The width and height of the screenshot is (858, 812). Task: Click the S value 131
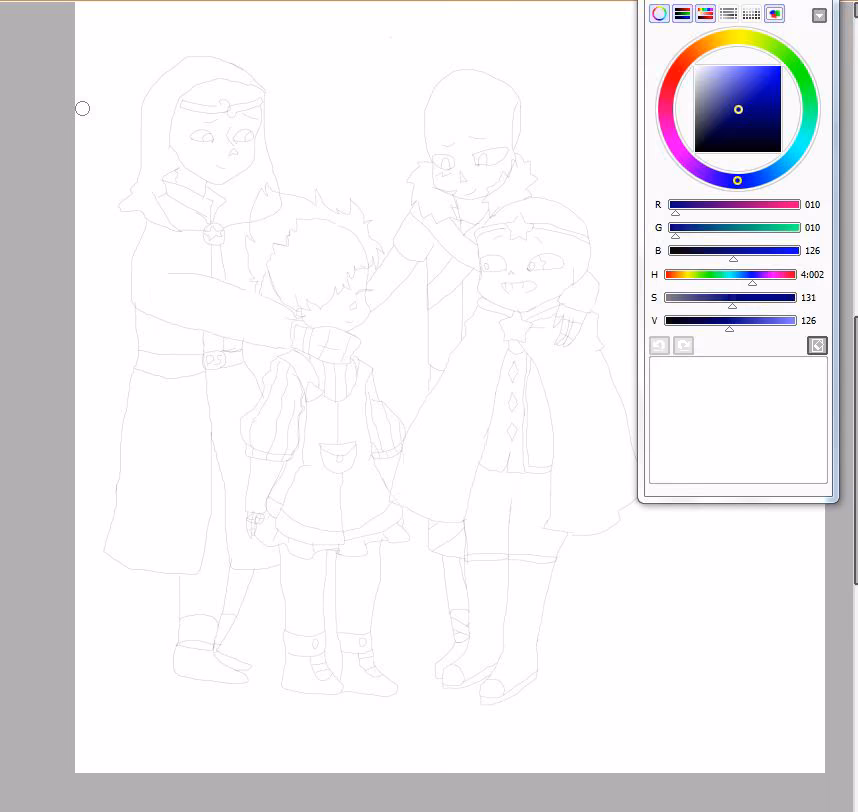coord(808,298)
